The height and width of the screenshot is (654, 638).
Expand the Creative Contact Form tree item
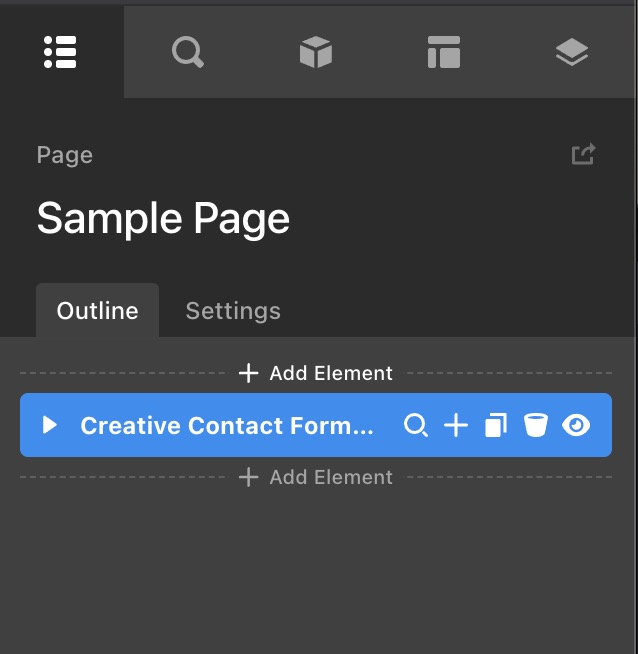pos(50,425)
